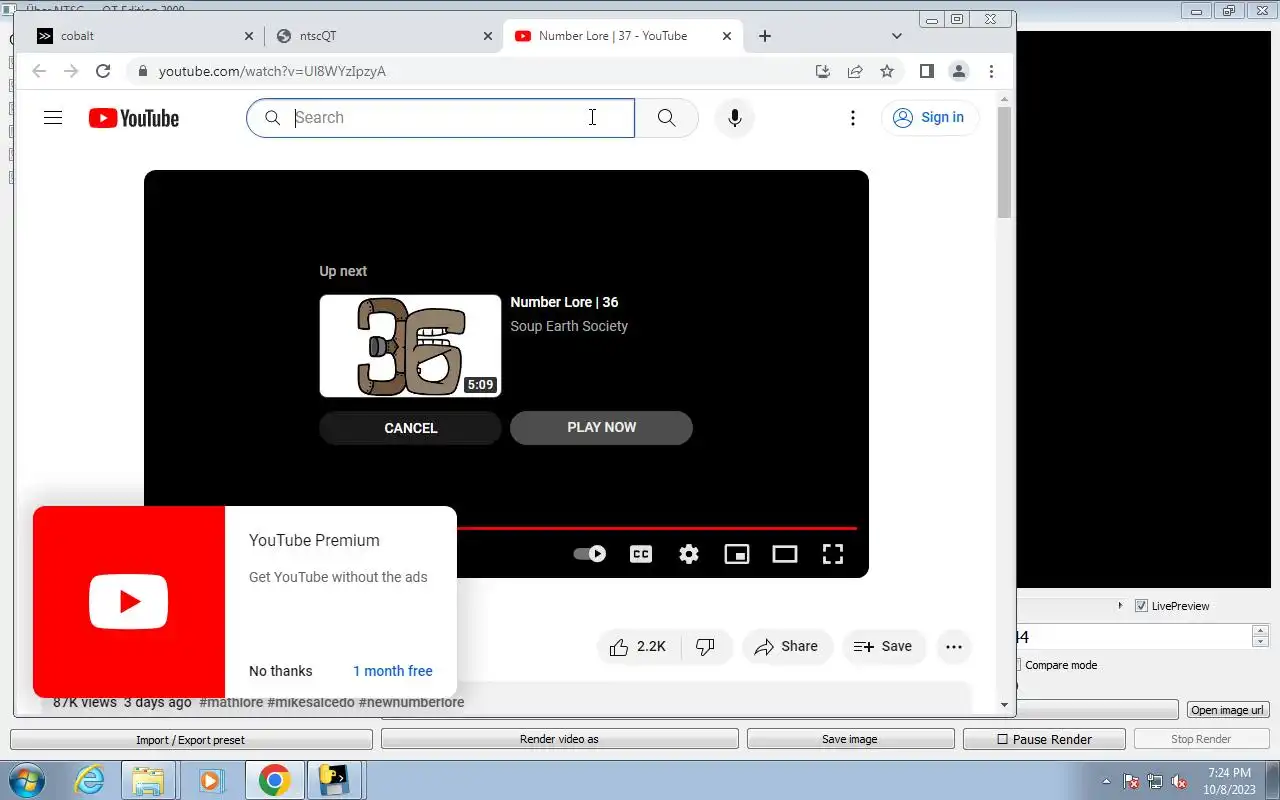Dismiss Premium promo with No thanks
Viewport: 1280px width, 800px height.
coord(281,671)
